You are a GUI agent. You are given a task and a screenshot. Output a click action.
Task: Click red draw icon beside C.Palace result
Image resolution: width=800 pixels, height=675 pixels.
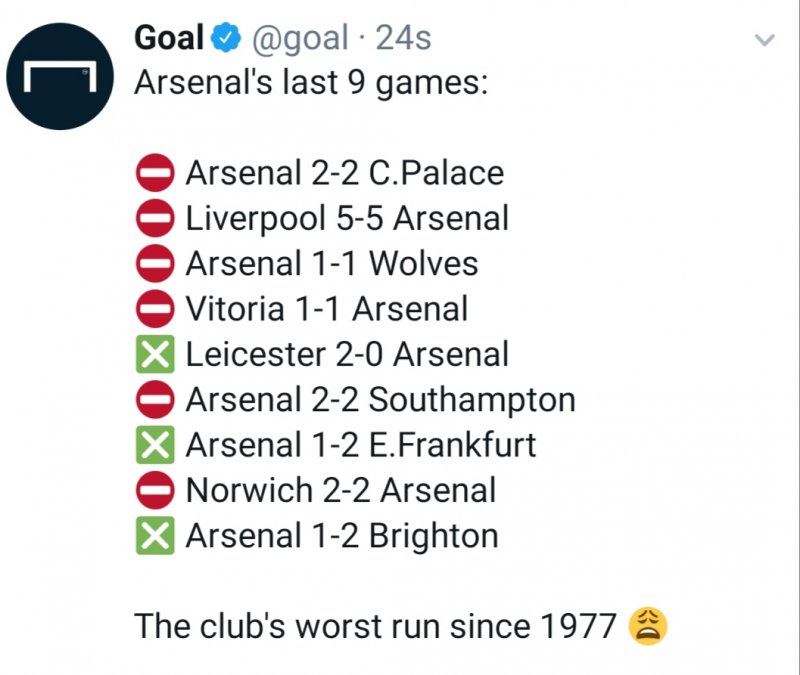click(155, 174)
